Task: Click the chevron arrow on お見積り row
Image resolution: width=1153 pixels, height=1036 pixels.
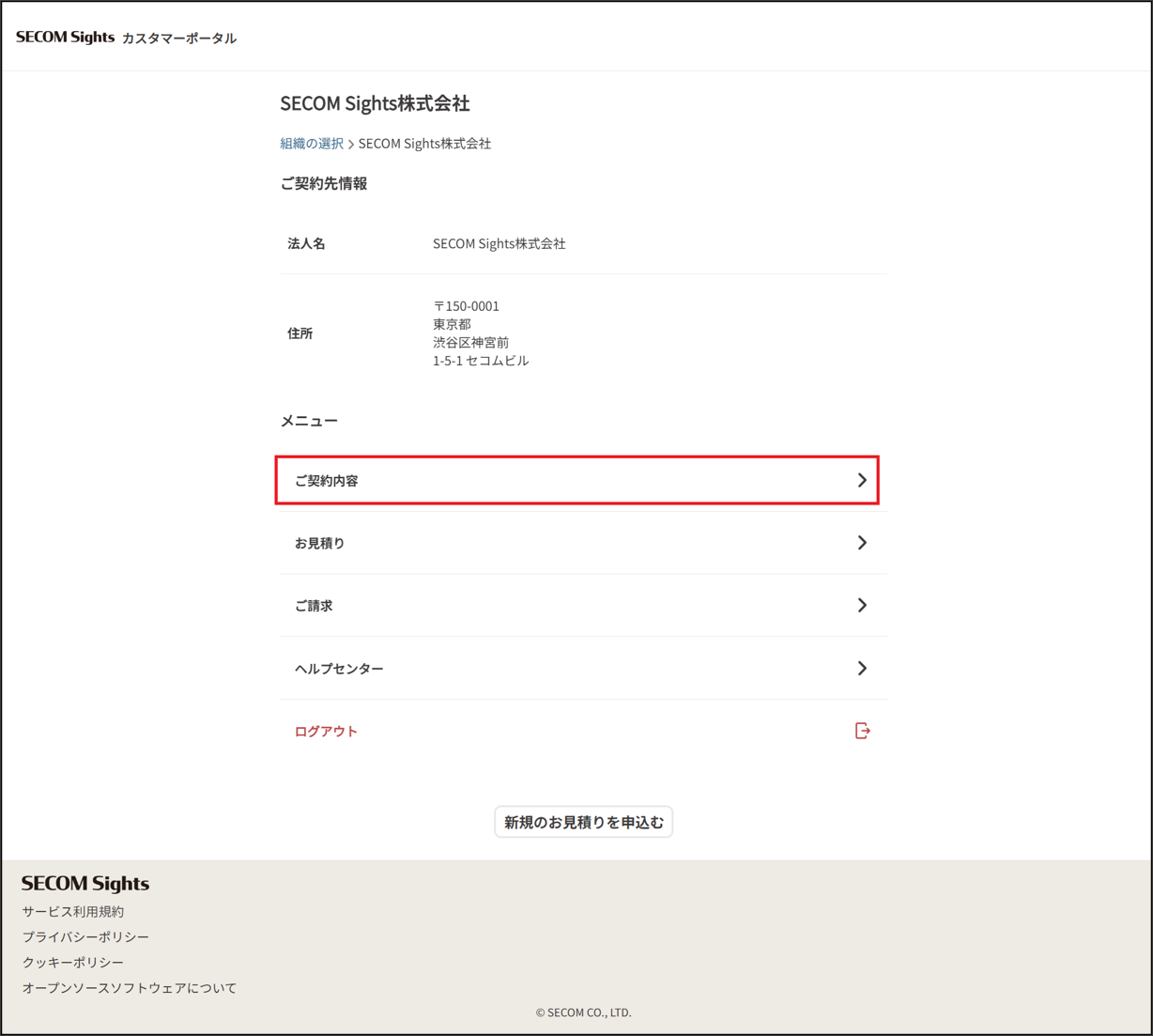Action: (862, 543)
